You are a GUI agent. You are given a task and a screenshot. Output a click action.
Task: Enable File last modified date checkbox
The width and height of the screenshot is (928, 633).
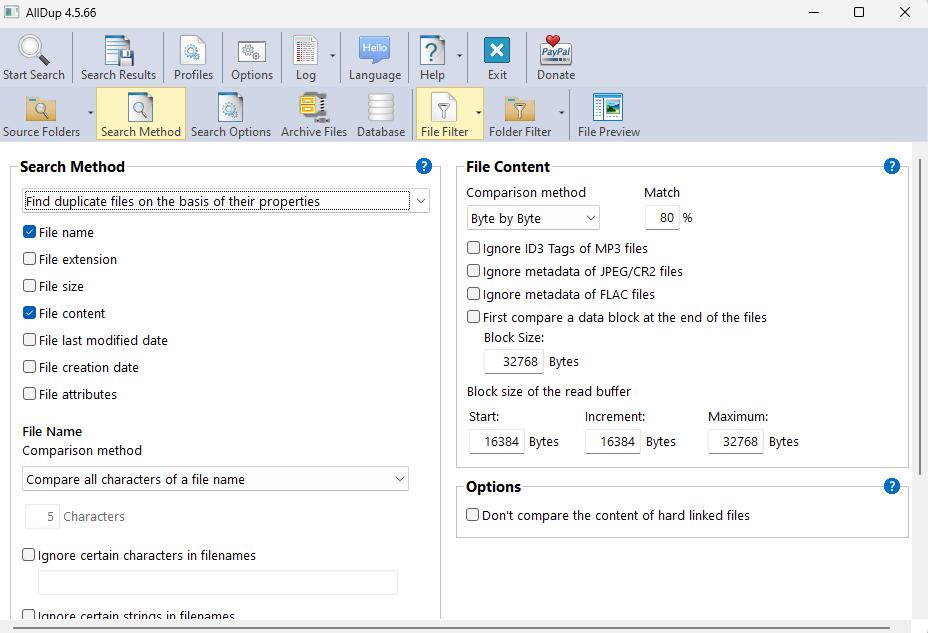point(30,340)
